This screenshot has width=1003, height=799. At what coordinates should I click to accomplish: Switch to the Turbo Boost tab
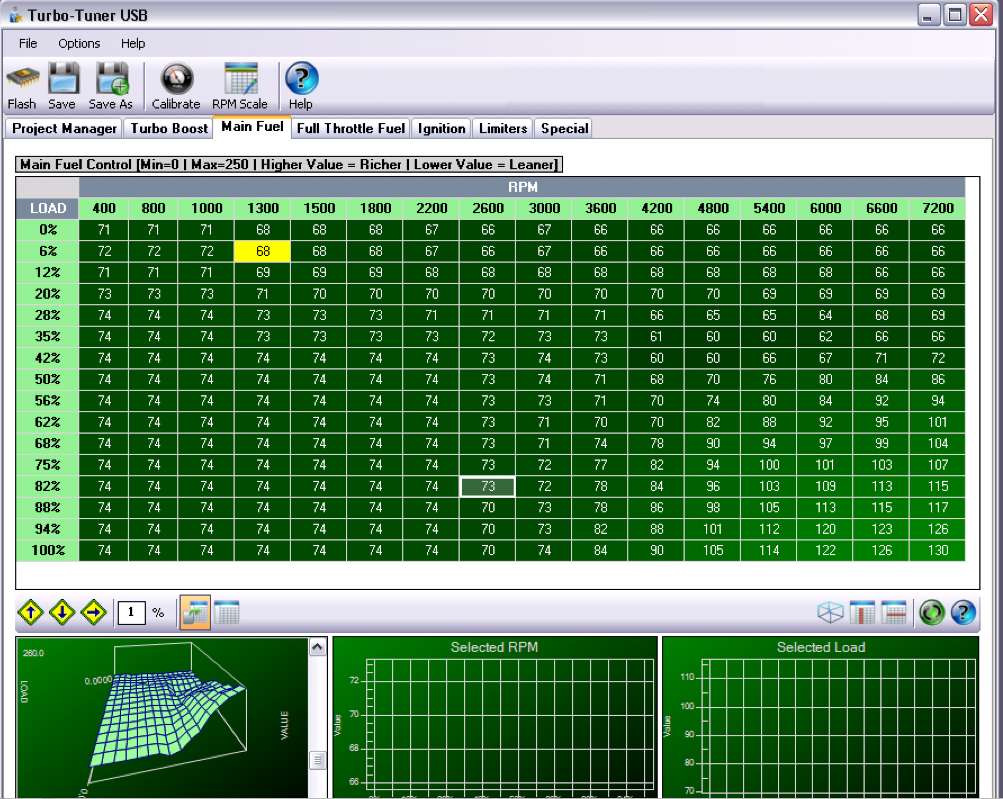(x=169, y=128)
